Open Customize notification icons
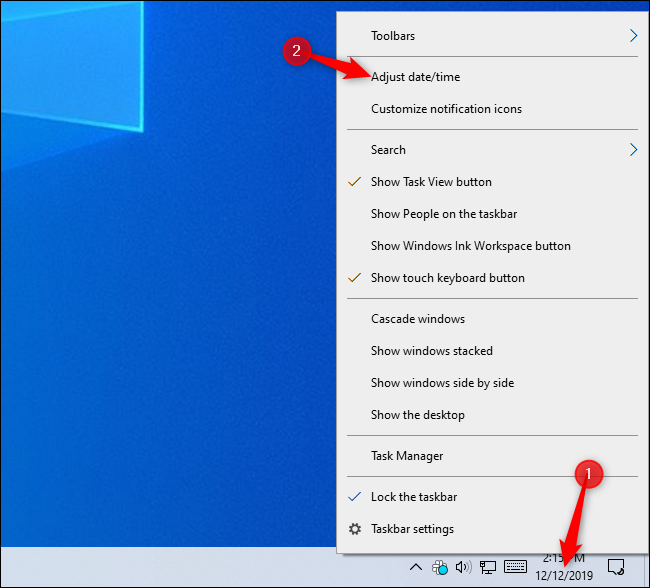 pos(492,109)
